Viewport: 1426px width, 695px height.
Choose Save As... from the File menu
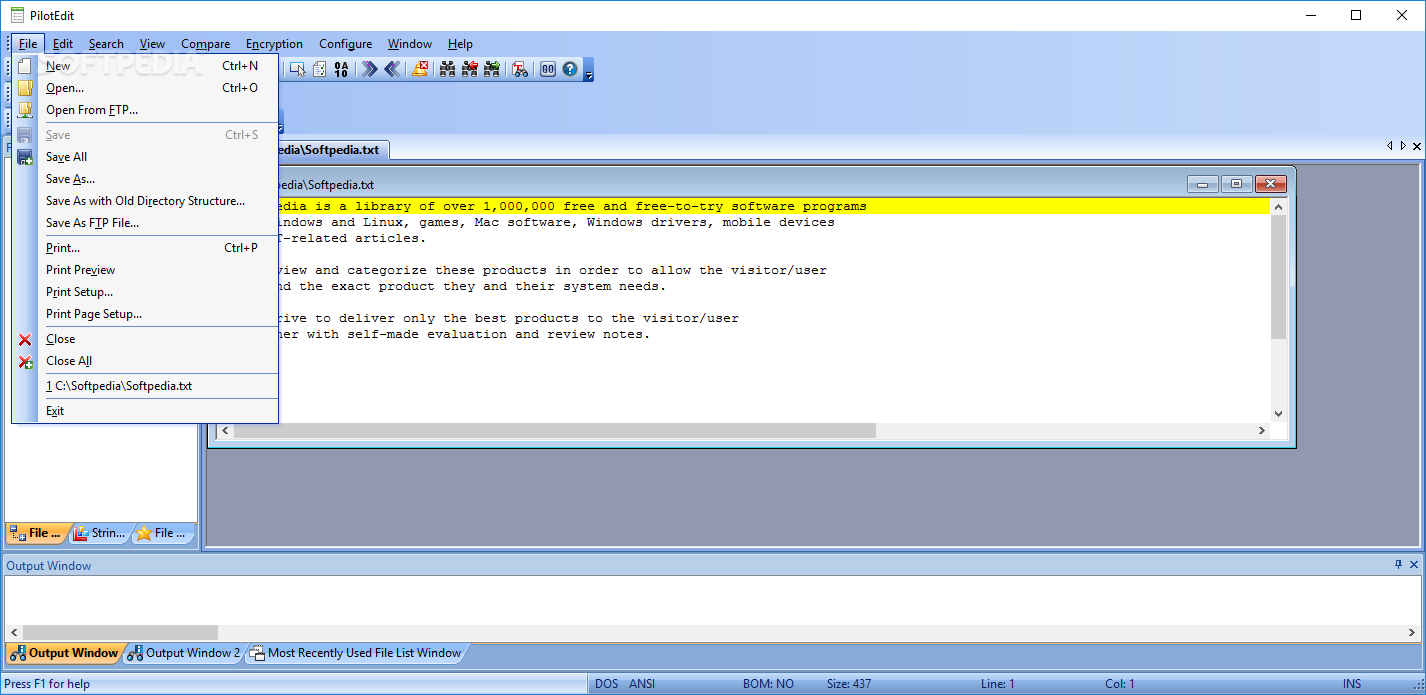tap(145, 179)
